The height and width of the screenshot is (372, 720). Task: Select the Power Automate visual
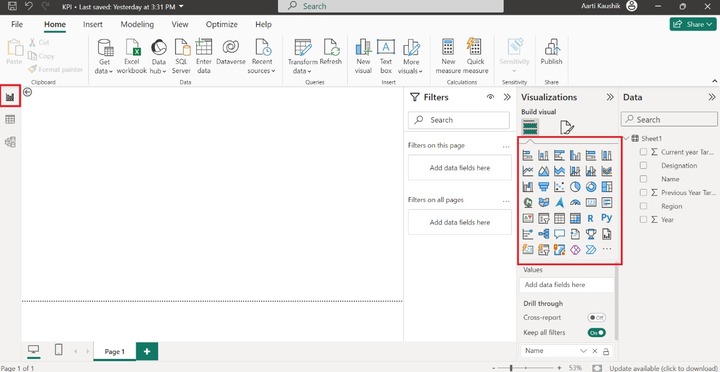591,250
